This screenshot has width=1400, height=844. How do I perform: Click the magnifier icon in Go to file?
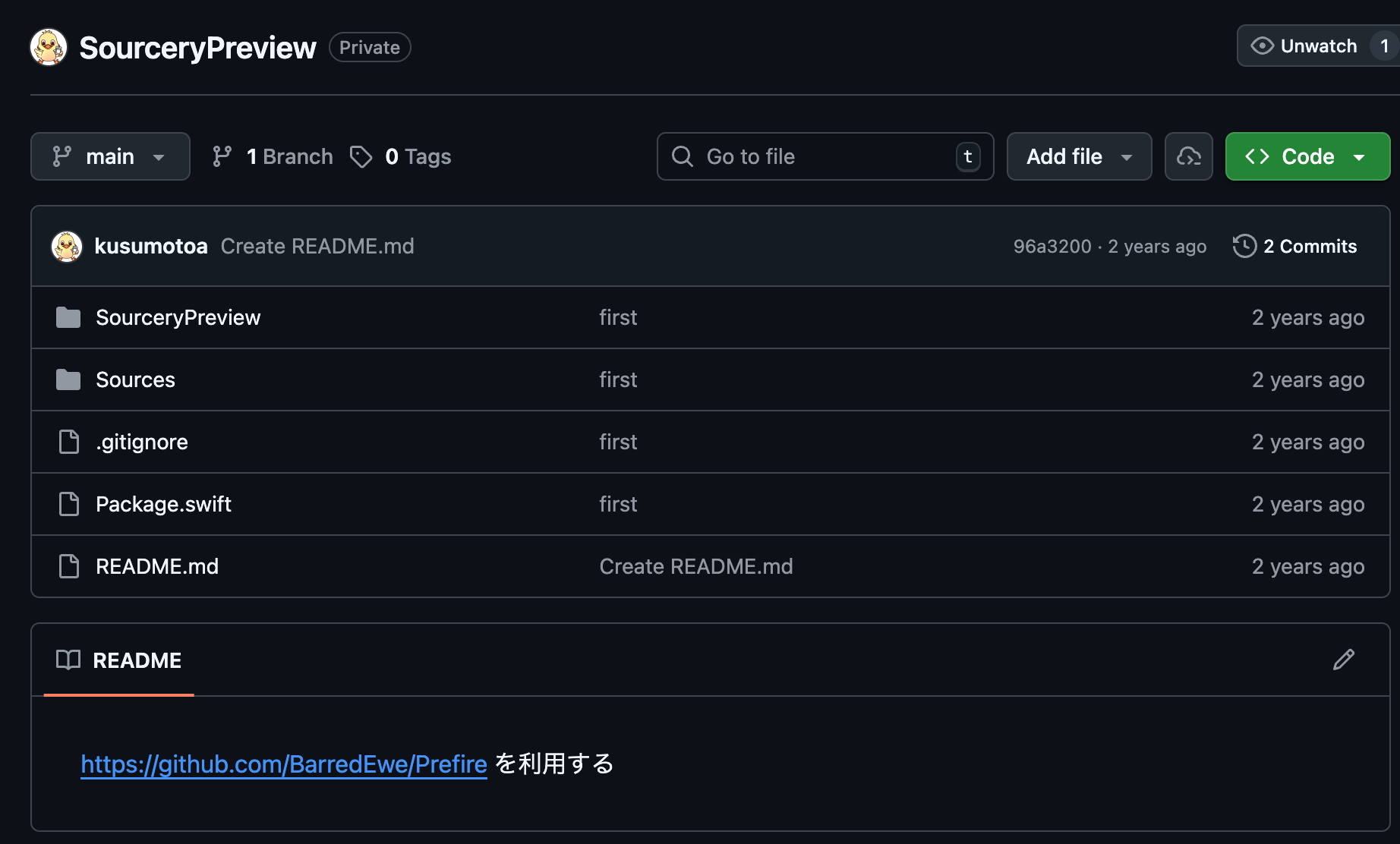tap(683, 156)
